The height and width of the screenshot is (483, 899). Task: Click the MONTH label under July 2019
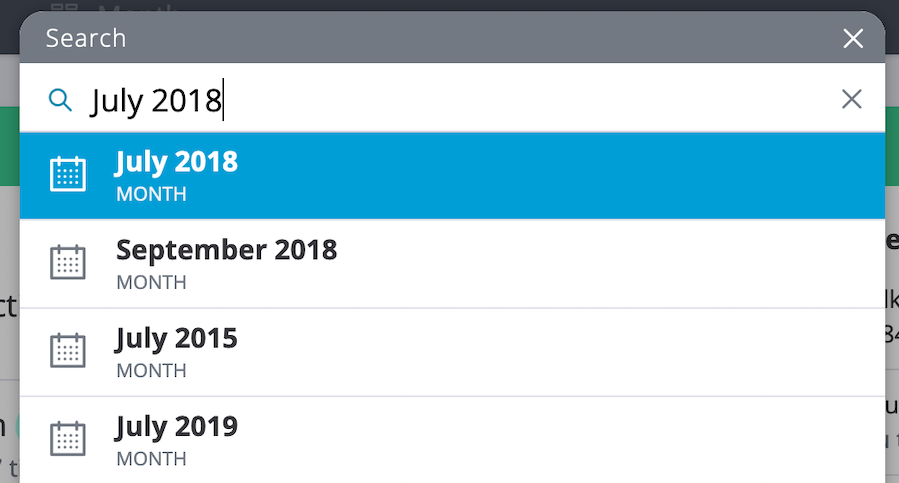(x=151, y=459)
